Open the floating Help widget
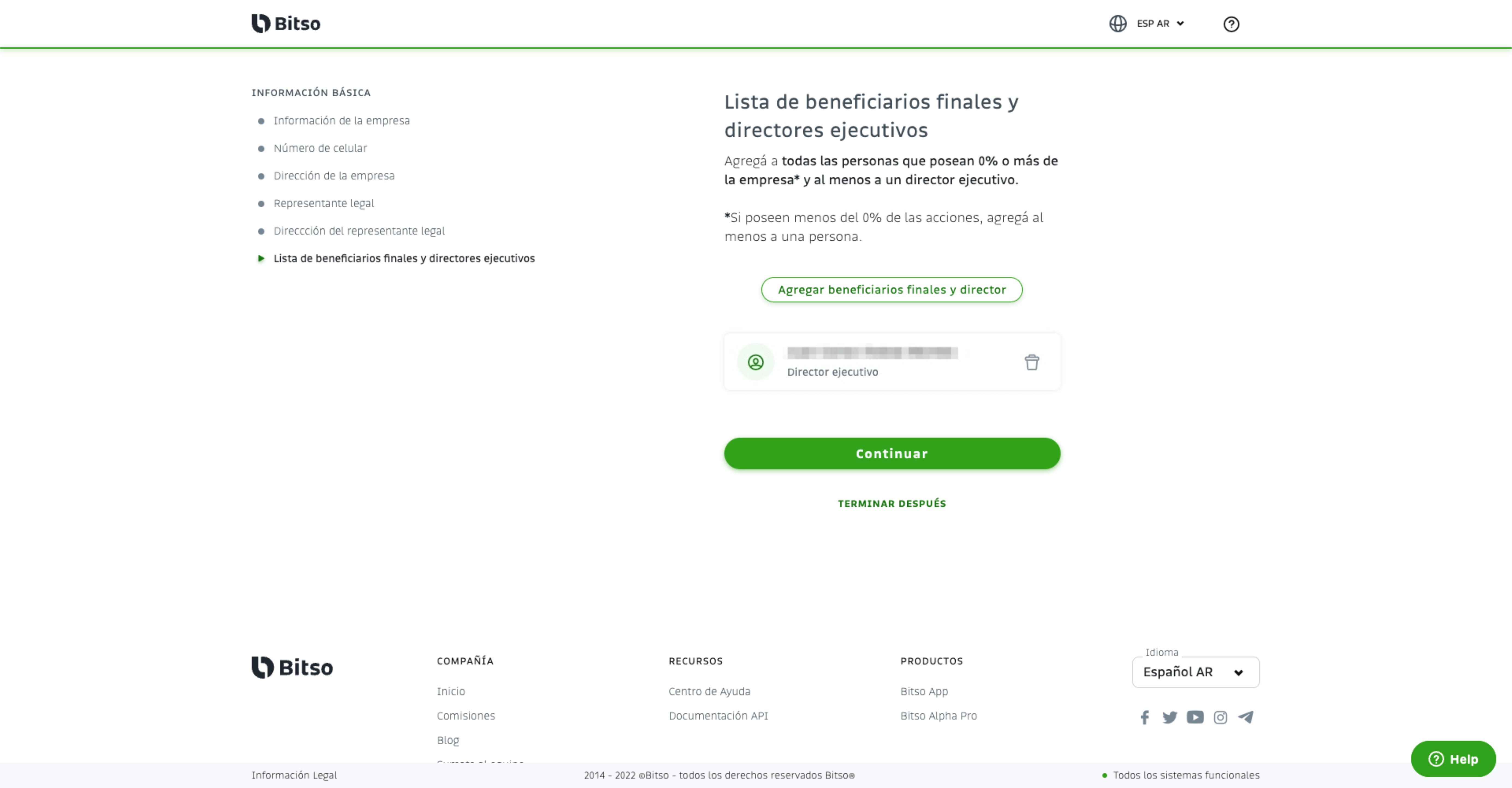Viewport: 1512px width, 788px height. point(1453,759)
